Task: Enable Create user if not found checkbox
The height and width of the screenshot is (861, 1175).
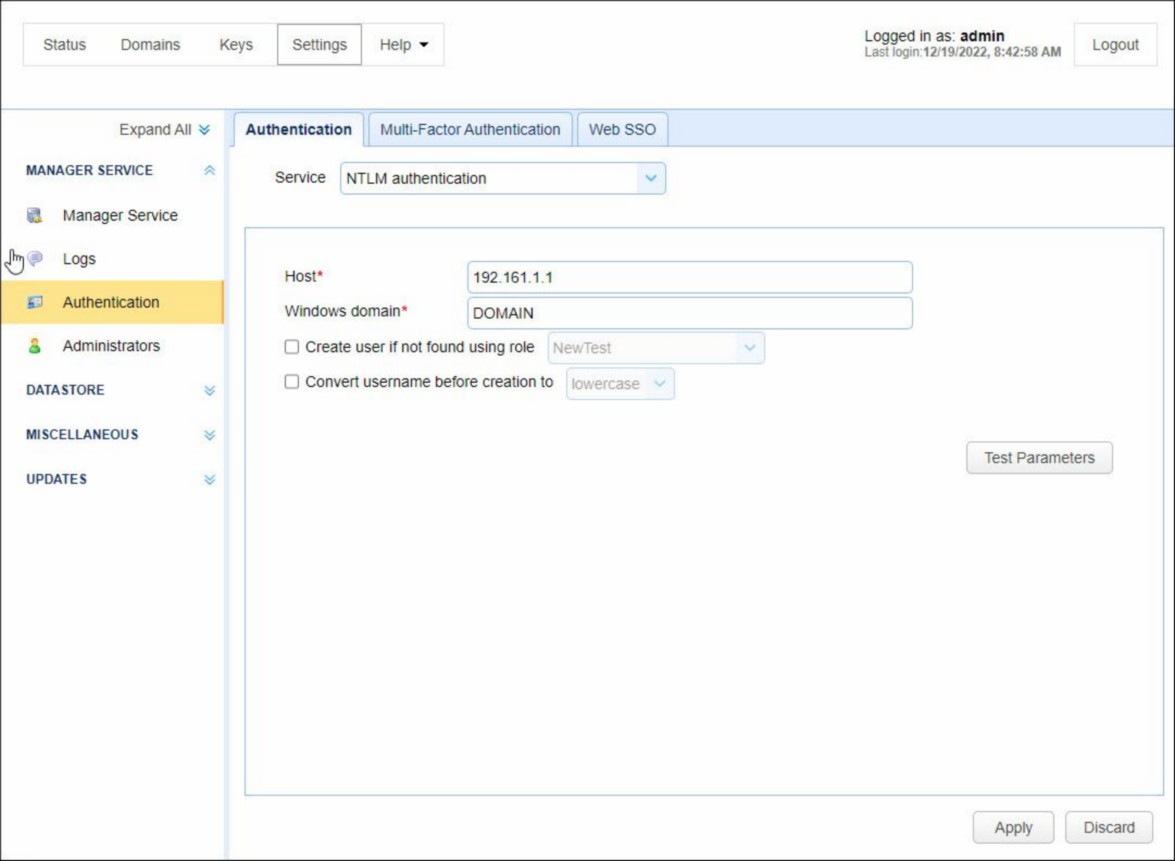Action: coord(292,347)
